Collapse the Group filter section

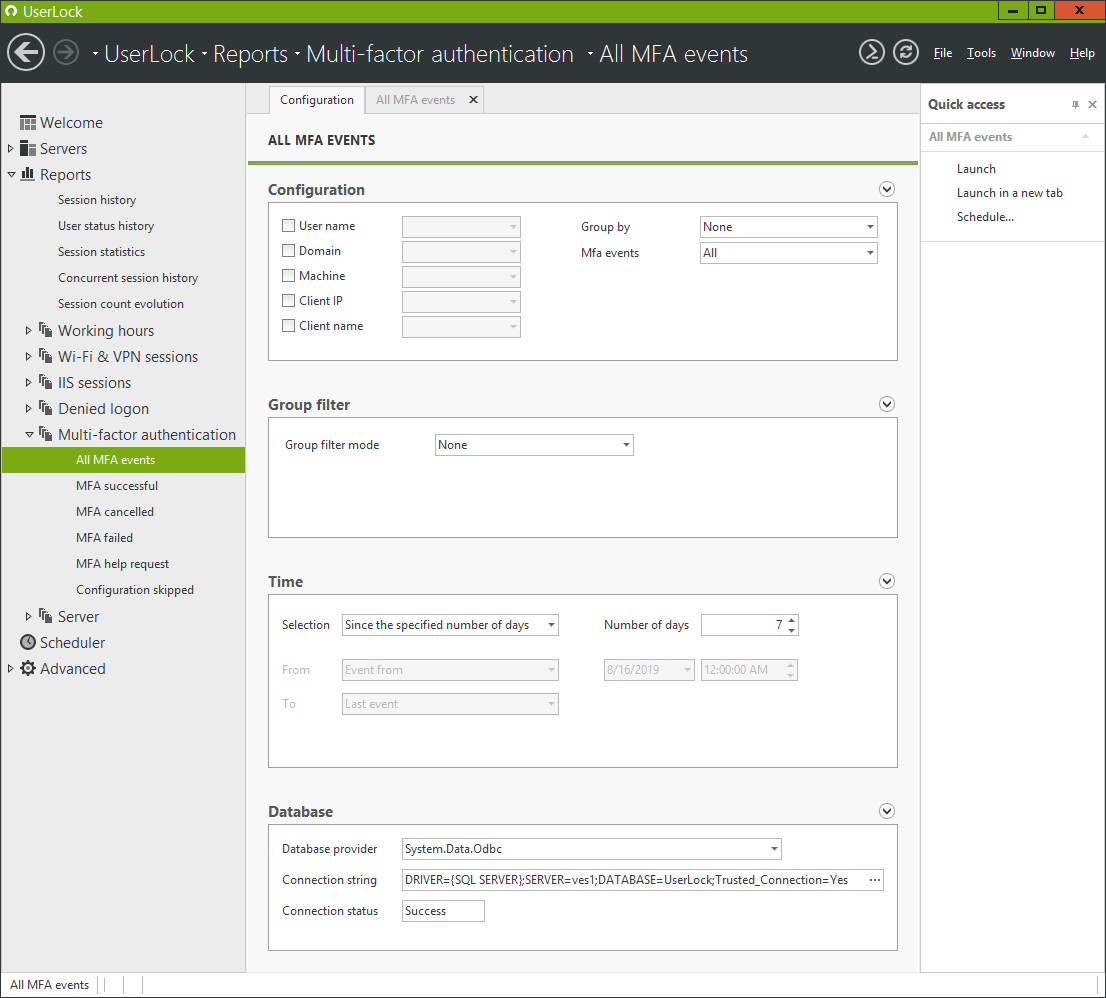(x=887, y=404)
